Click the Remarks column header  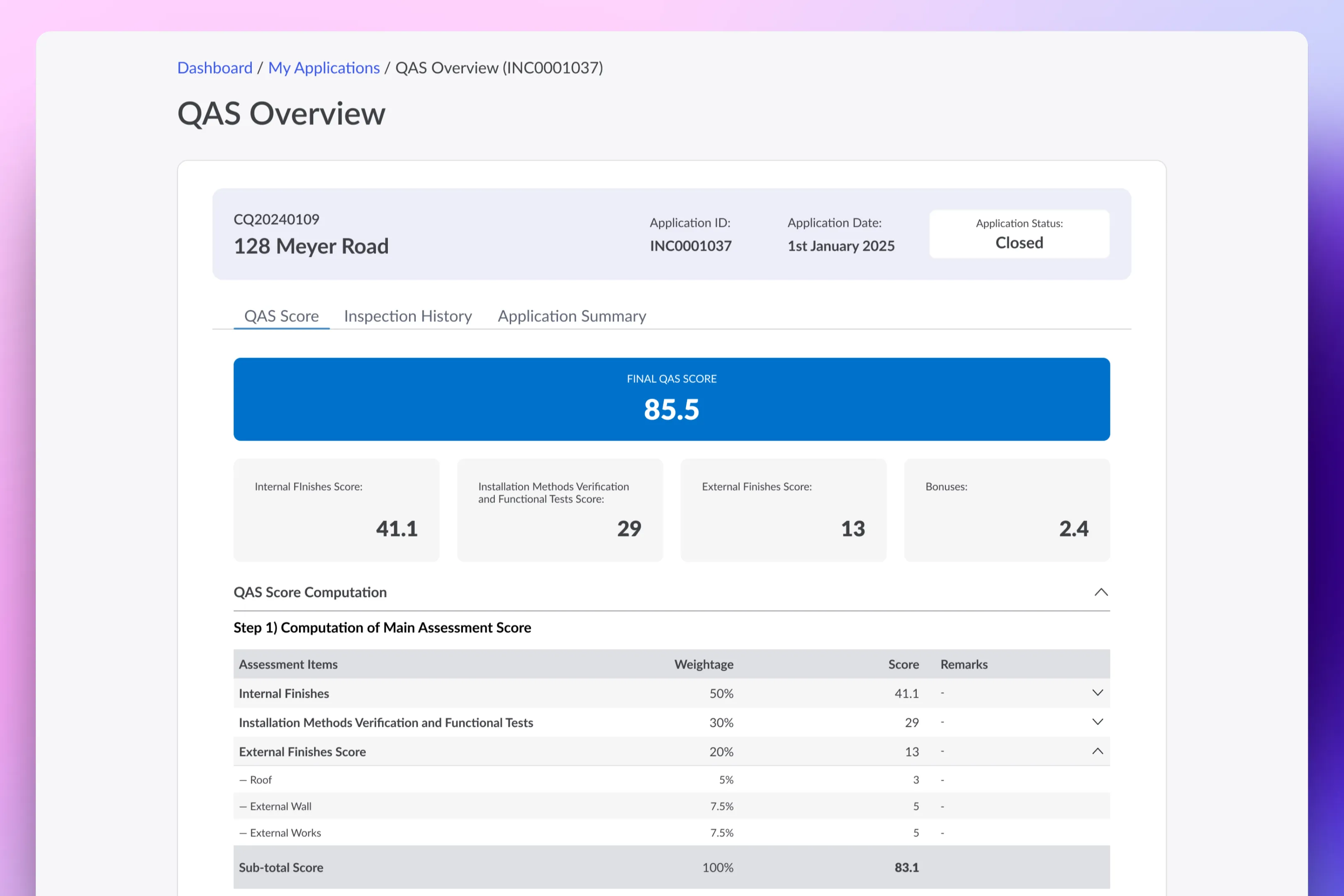pyautogui.click(x=964, y=664)
